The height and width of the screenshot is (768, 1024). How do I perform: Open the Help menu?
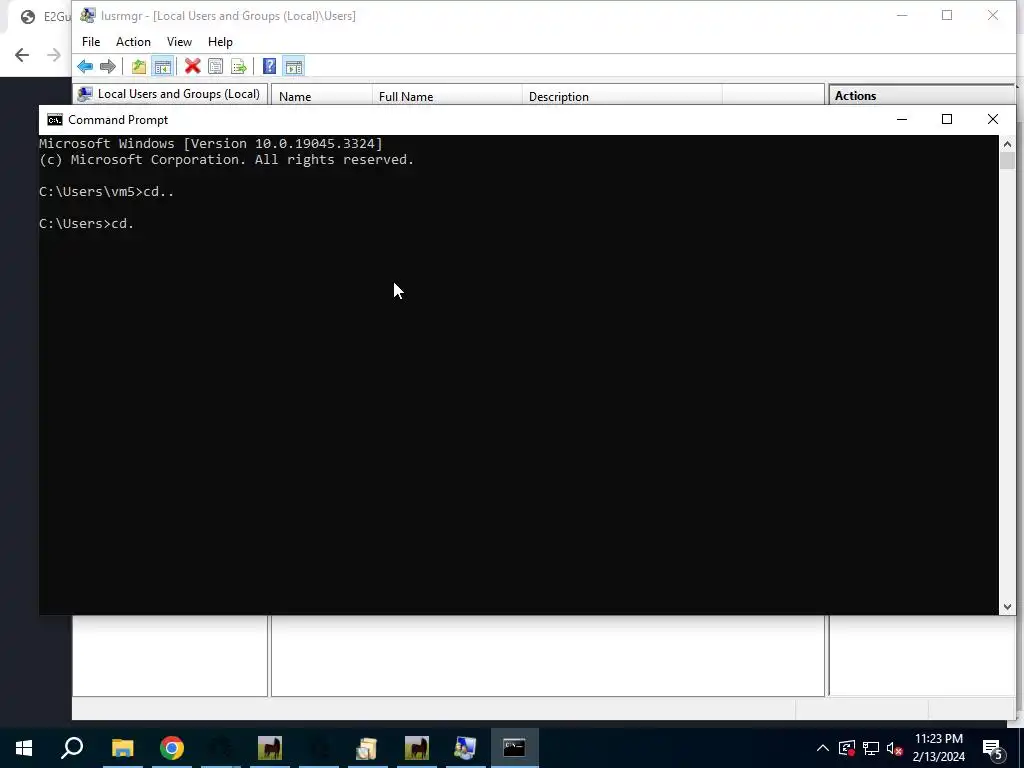[x=220, y=42]
